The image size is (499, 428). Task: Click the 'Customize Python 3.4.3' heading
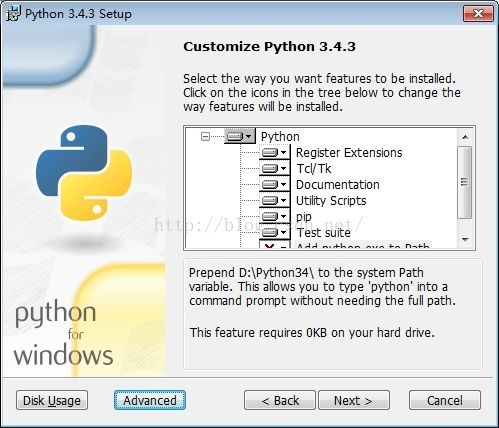(x=269, y=46)
